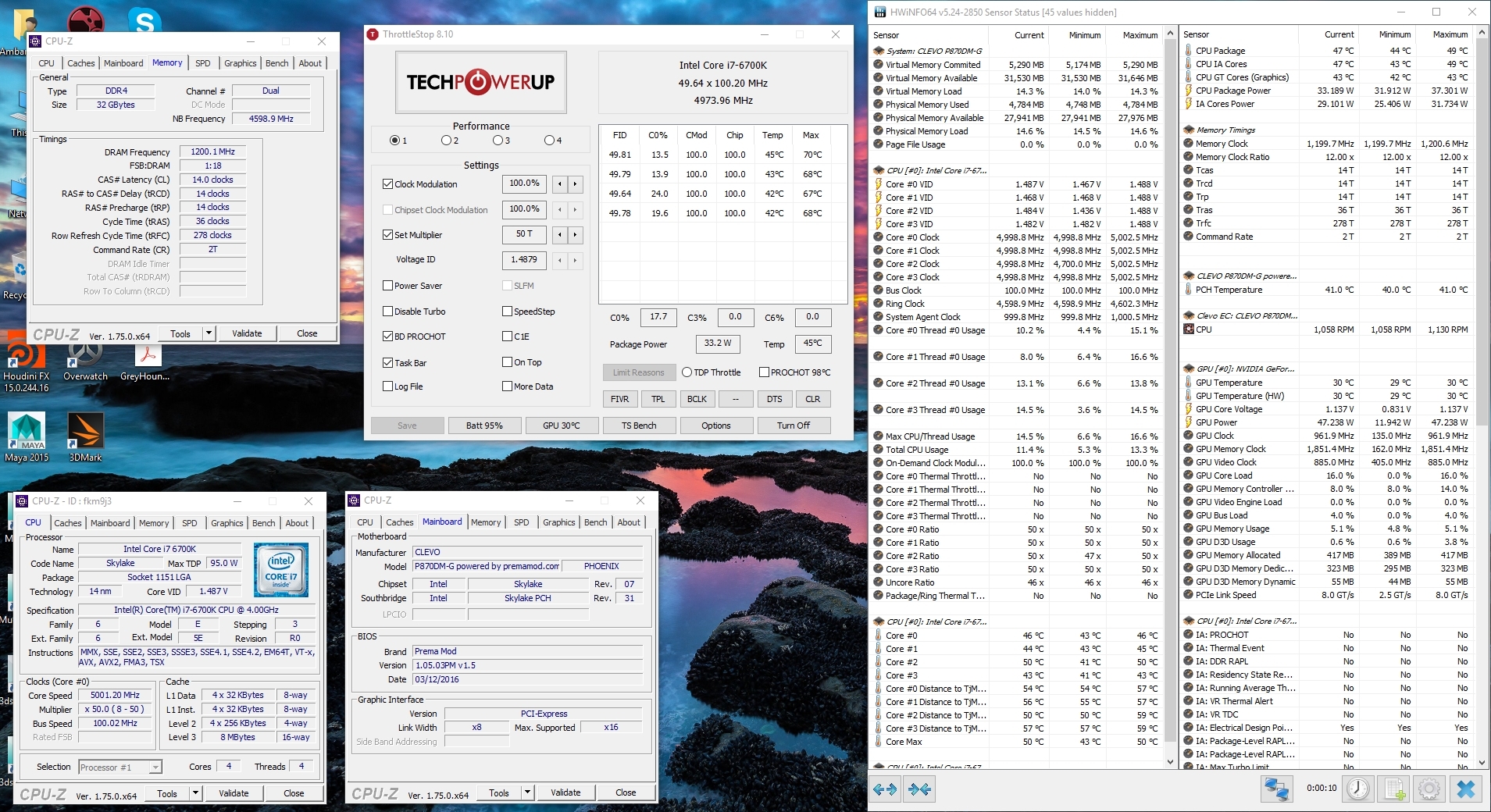Click HWiNFO shrink-layout inward arrows icon

(920, 789)
